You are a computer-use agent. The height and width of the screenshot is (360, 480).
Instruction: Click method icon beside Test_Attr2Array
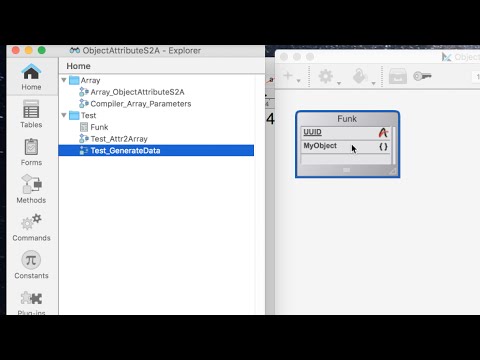click(84, 139)
